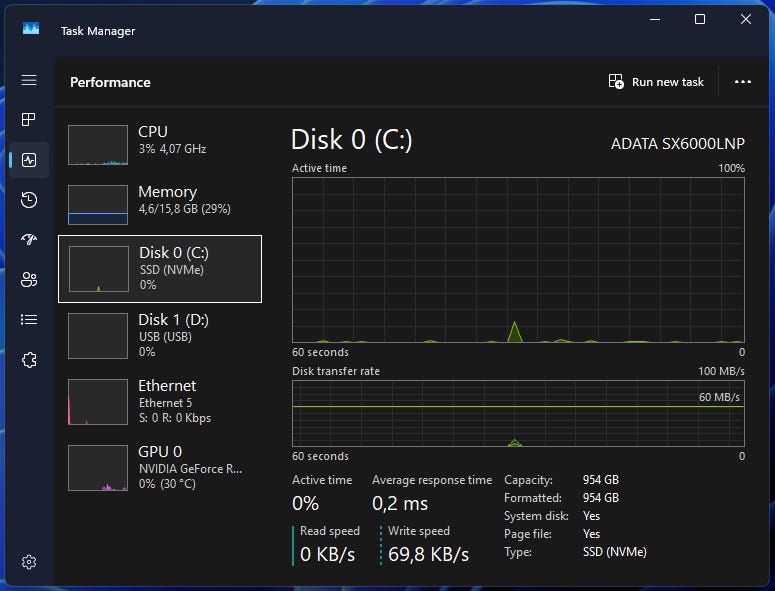Click the Task Manager app icon in title bar
775x591 pixels.
31,29
